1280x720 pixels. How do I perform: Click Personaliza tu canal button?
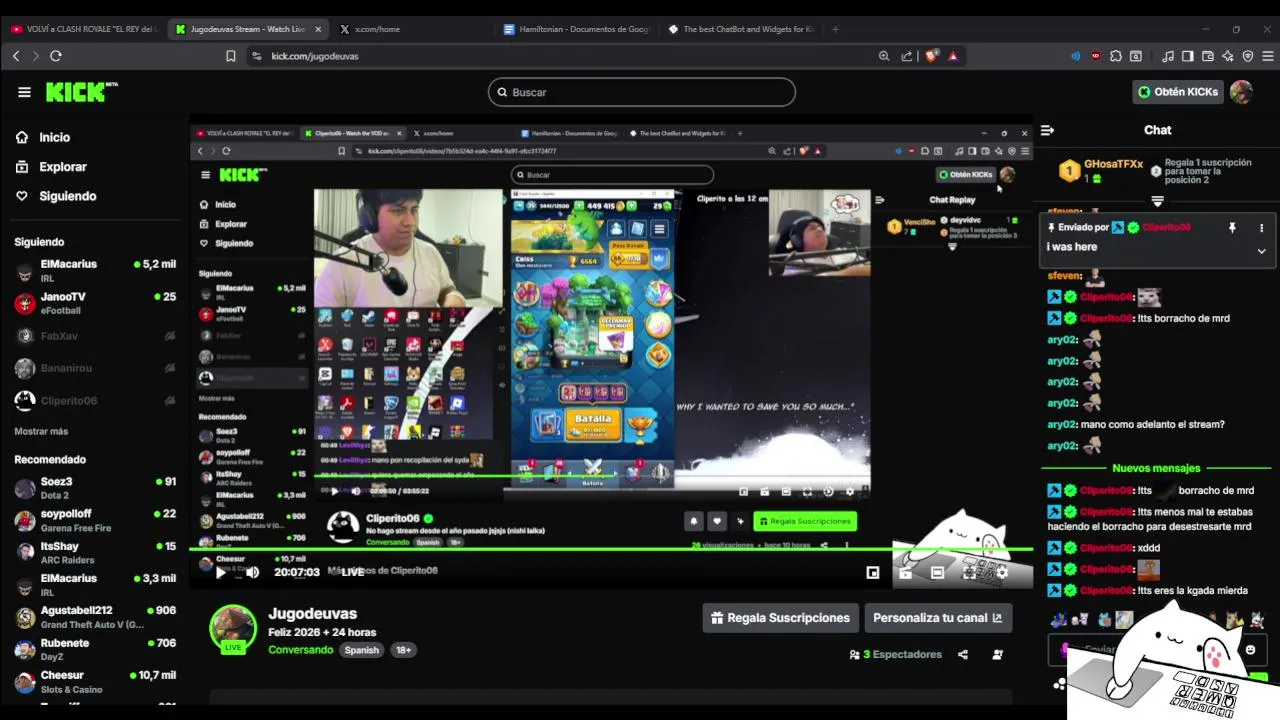(937, 618)
